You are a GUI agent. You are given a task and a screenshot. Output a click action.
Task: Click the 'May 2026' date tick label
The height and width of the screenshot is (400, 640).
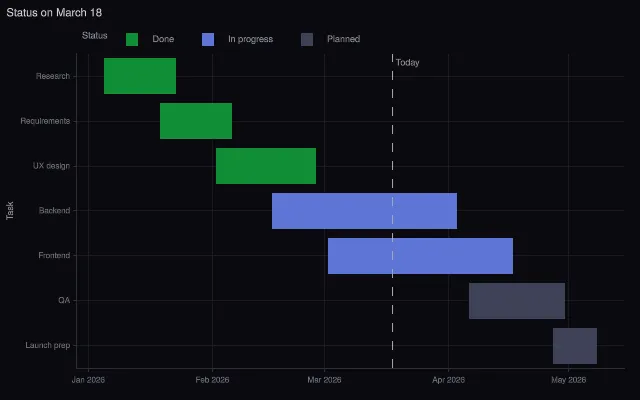click(569, 380)
